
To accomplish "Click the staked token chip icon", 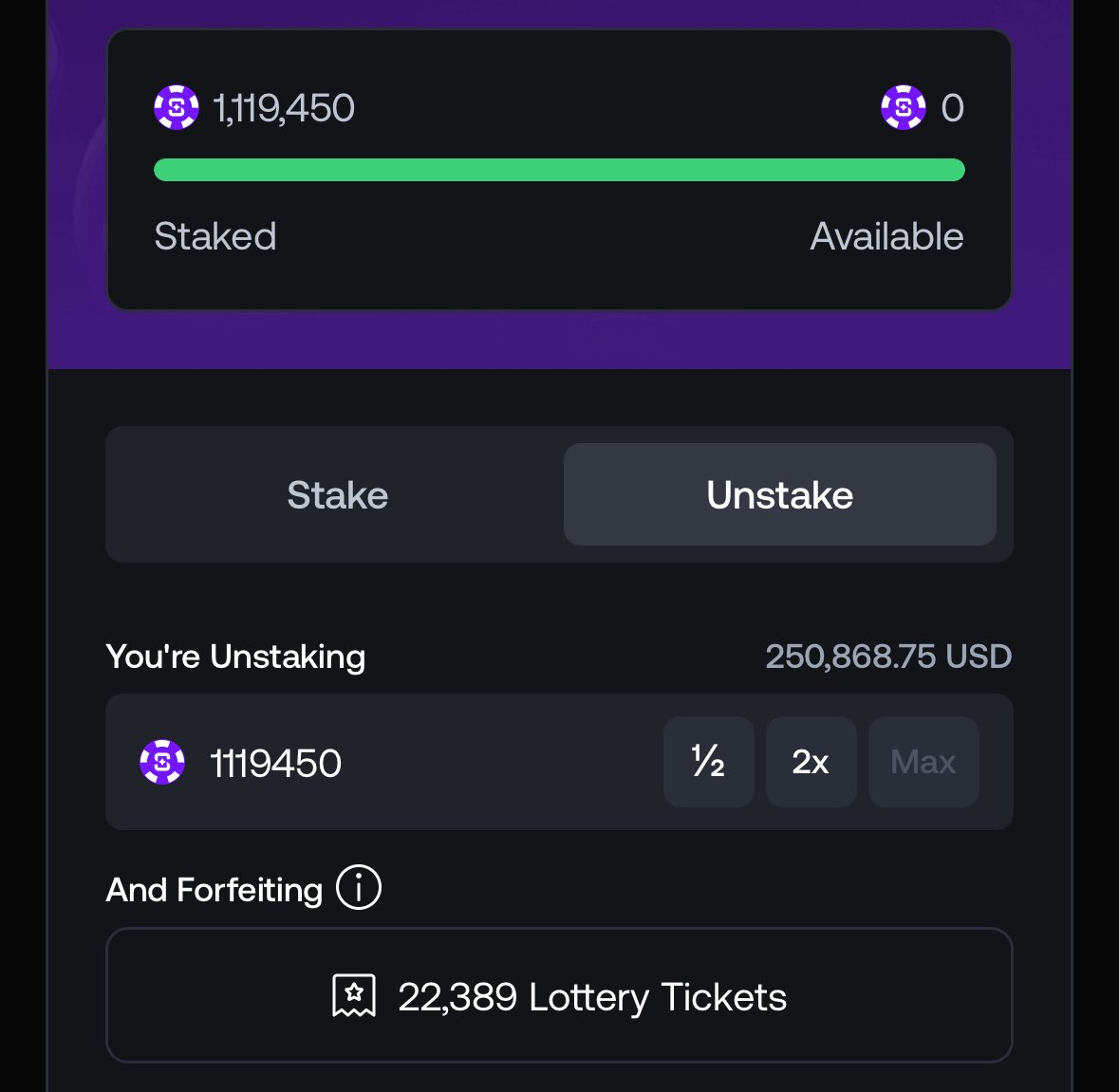I will tap(177, 108).
